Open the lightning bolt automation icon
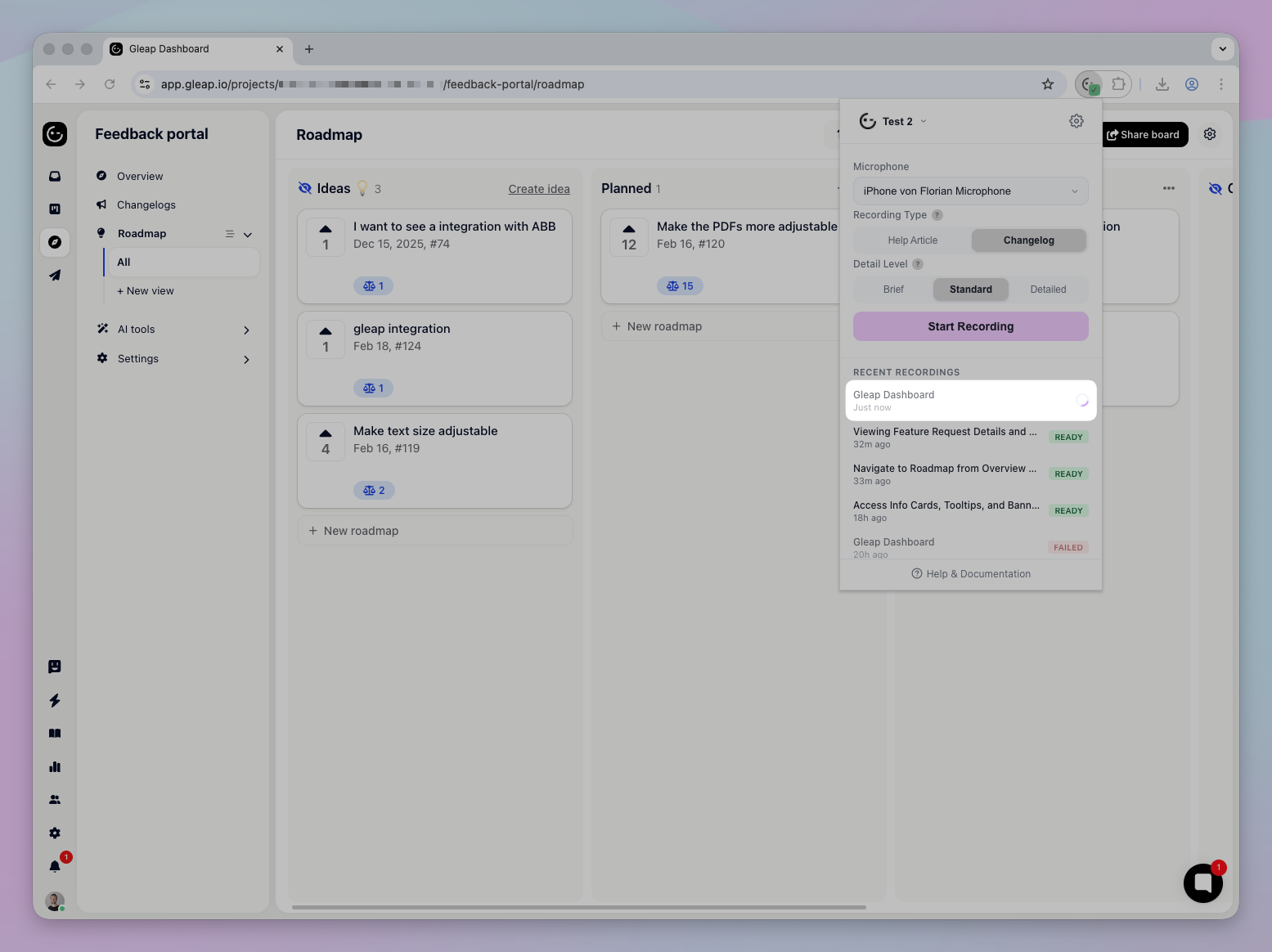Screen dimensions: 1272x952 [x=55, y=700]
